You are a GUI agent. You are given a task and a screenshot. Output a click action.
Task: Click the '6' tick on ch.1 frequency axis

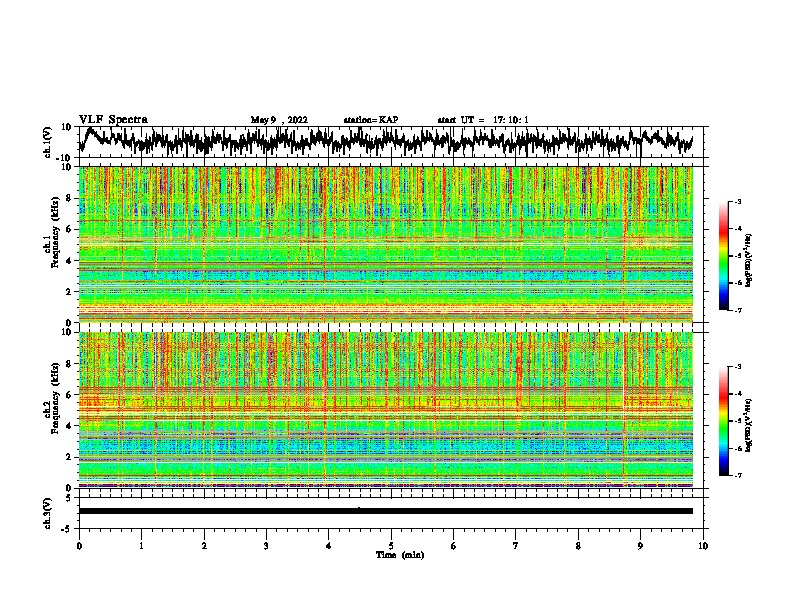(70, 229)
